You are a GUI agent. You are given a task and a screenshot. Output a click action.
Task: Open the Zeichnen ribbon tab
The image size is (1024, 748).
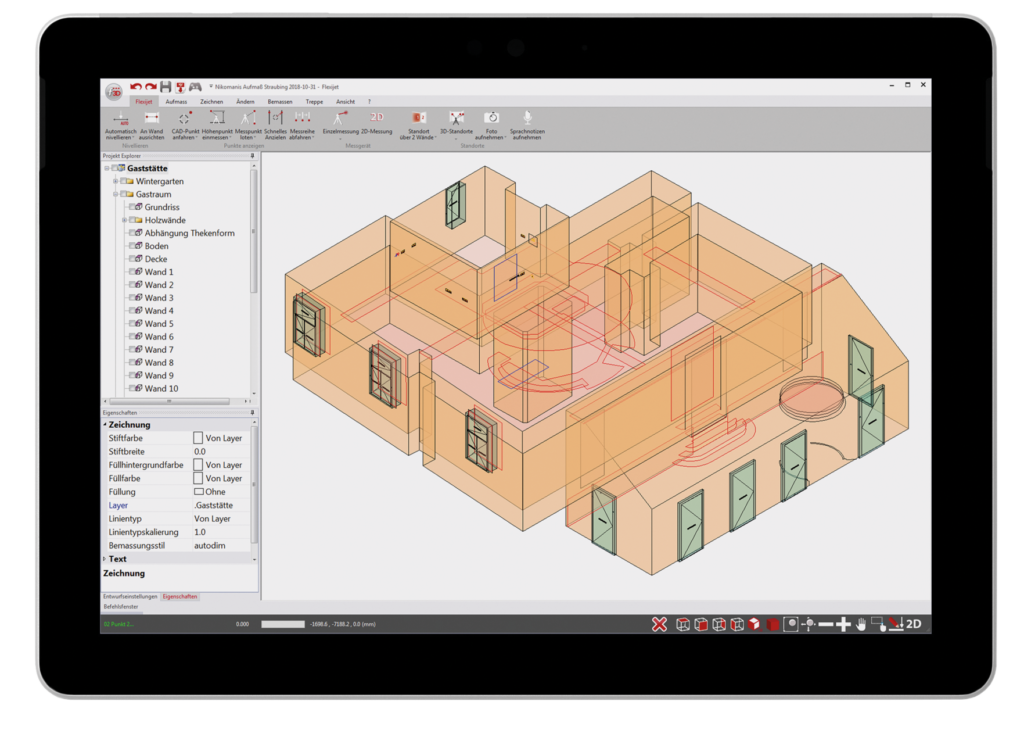coord(212,102)
